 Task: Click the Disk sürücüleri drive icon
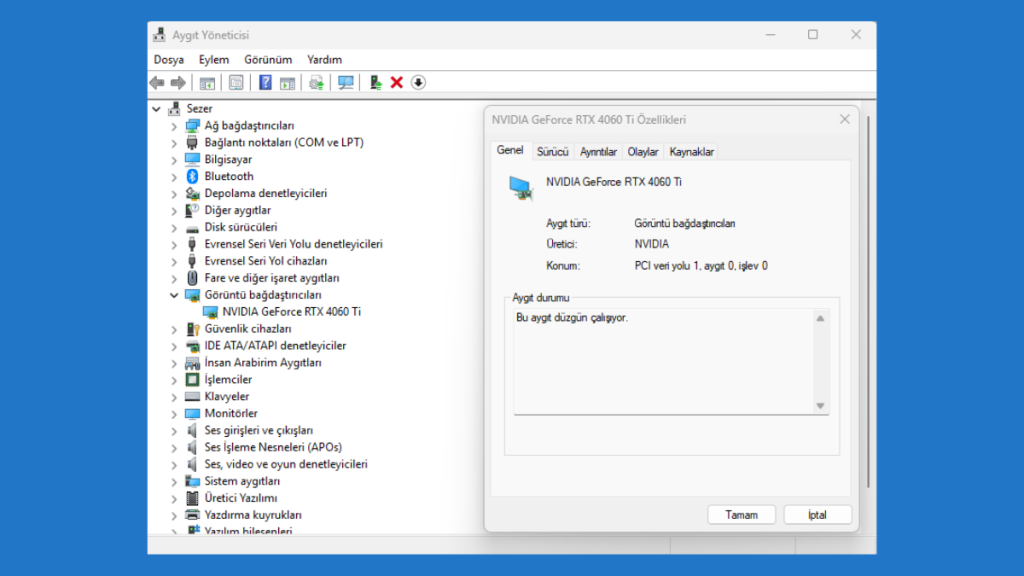tap(192, 228)
